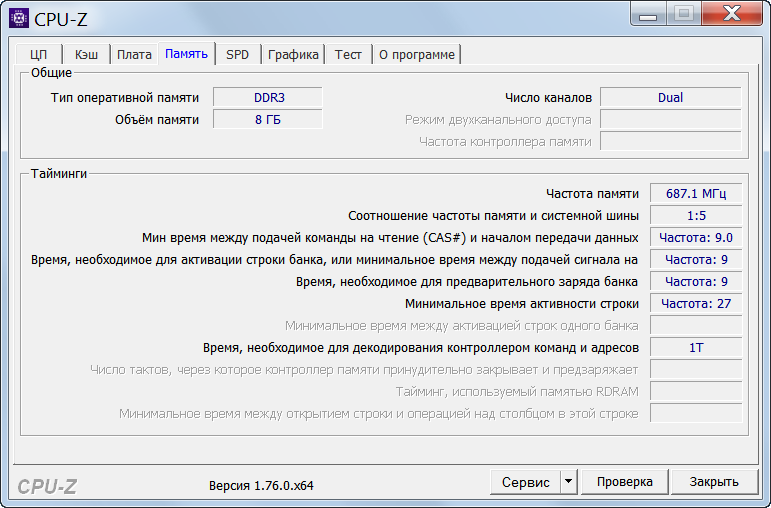Open the О программе tab
This screenshot has height=508, width=771.
(416, 55)
